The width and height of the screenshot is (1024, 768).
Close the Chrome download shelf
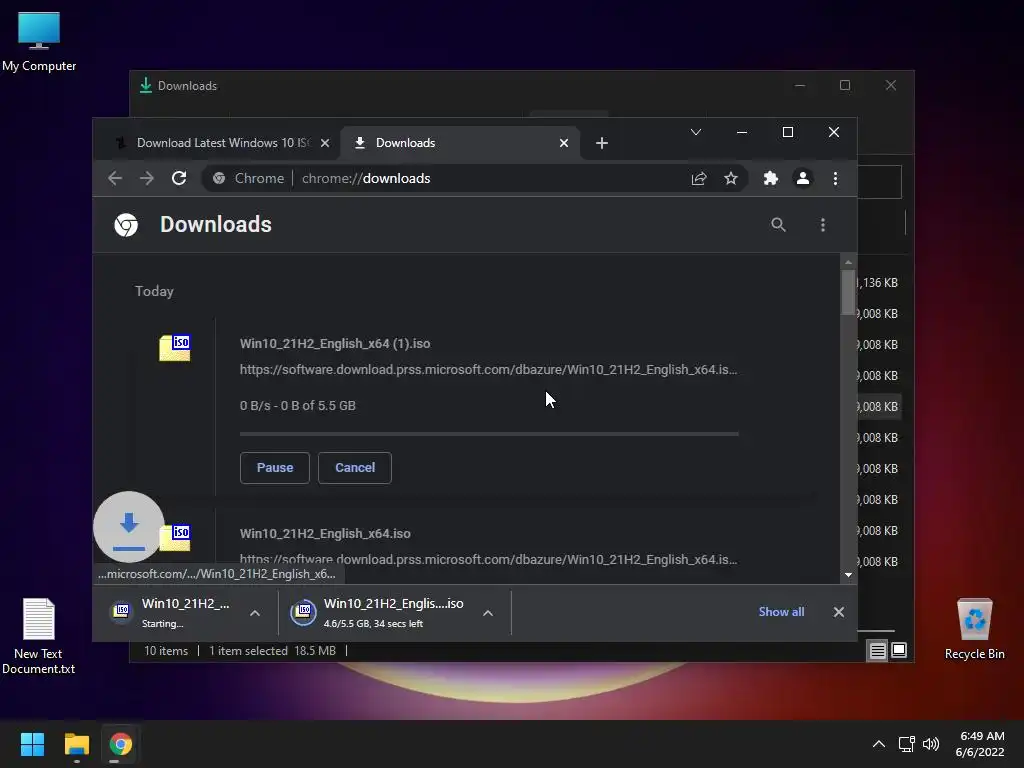click(x=839, y=612)
